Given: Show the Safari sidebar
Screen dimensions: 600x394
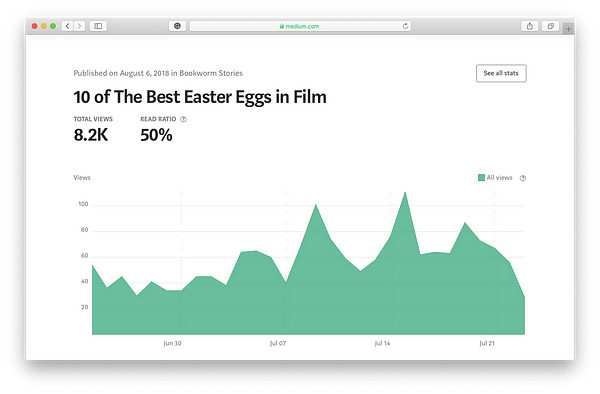Looking at the screenshot, I should (98, 26).
